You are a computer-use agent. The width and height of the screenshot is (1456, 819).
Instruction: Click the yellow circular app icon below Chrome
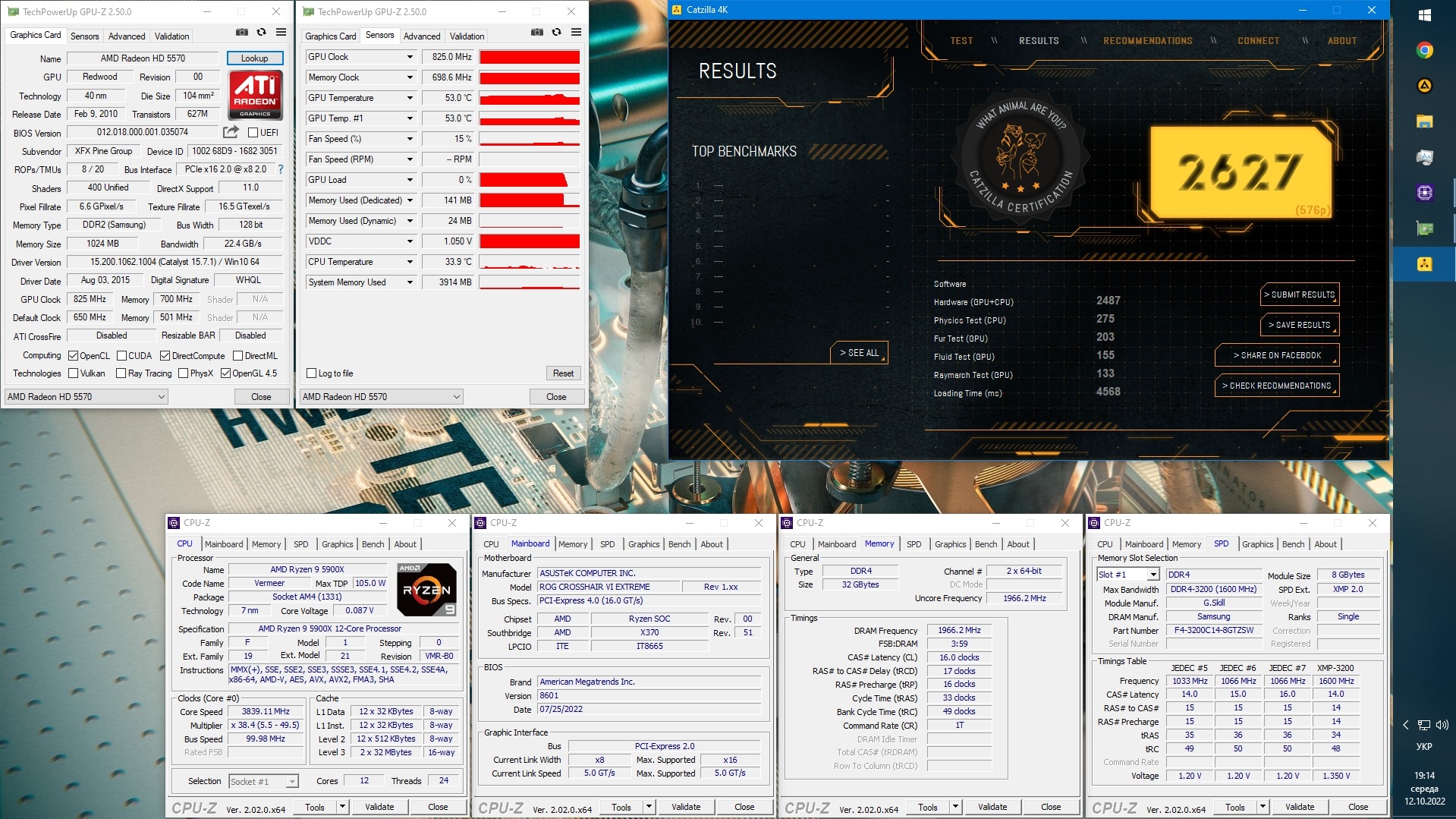pyautogui.click(x=1424, y=86)
